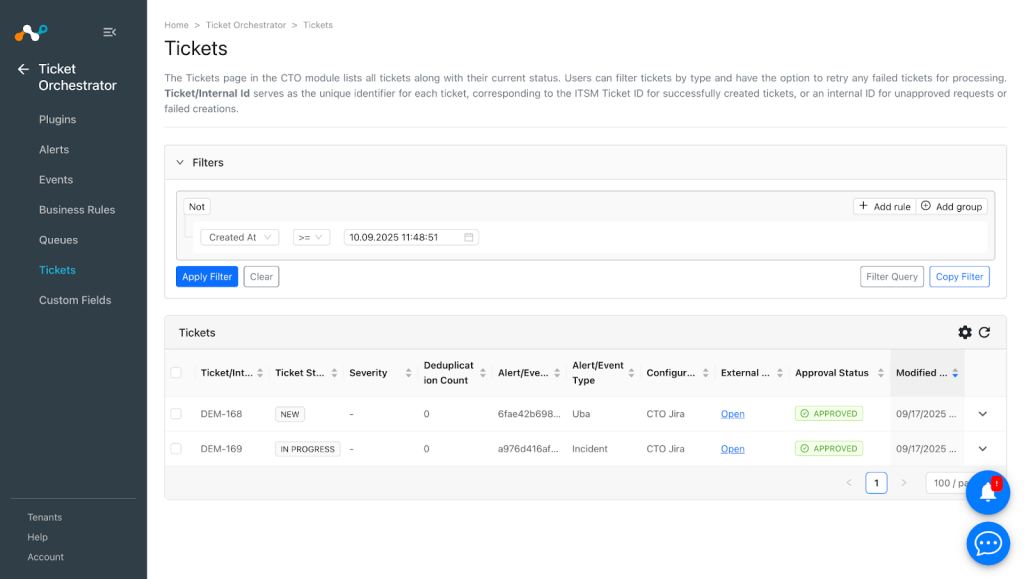Viewport: 1024px width, 579px height.
Task: Open Plugins in the sidebar
Action: (57, 119)
